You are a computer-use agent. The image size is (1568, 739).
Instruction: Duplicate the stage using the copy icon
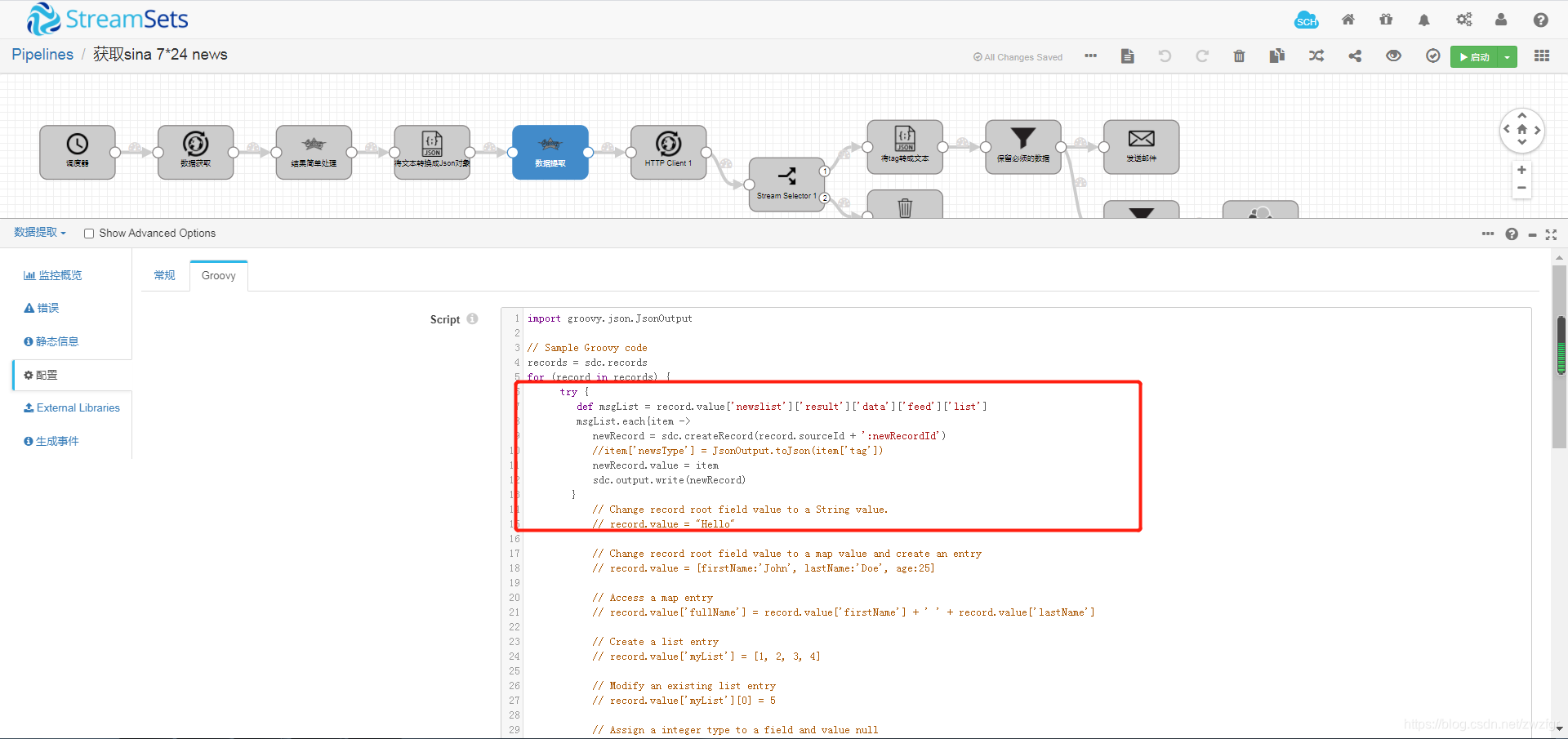coord(1277,56)
